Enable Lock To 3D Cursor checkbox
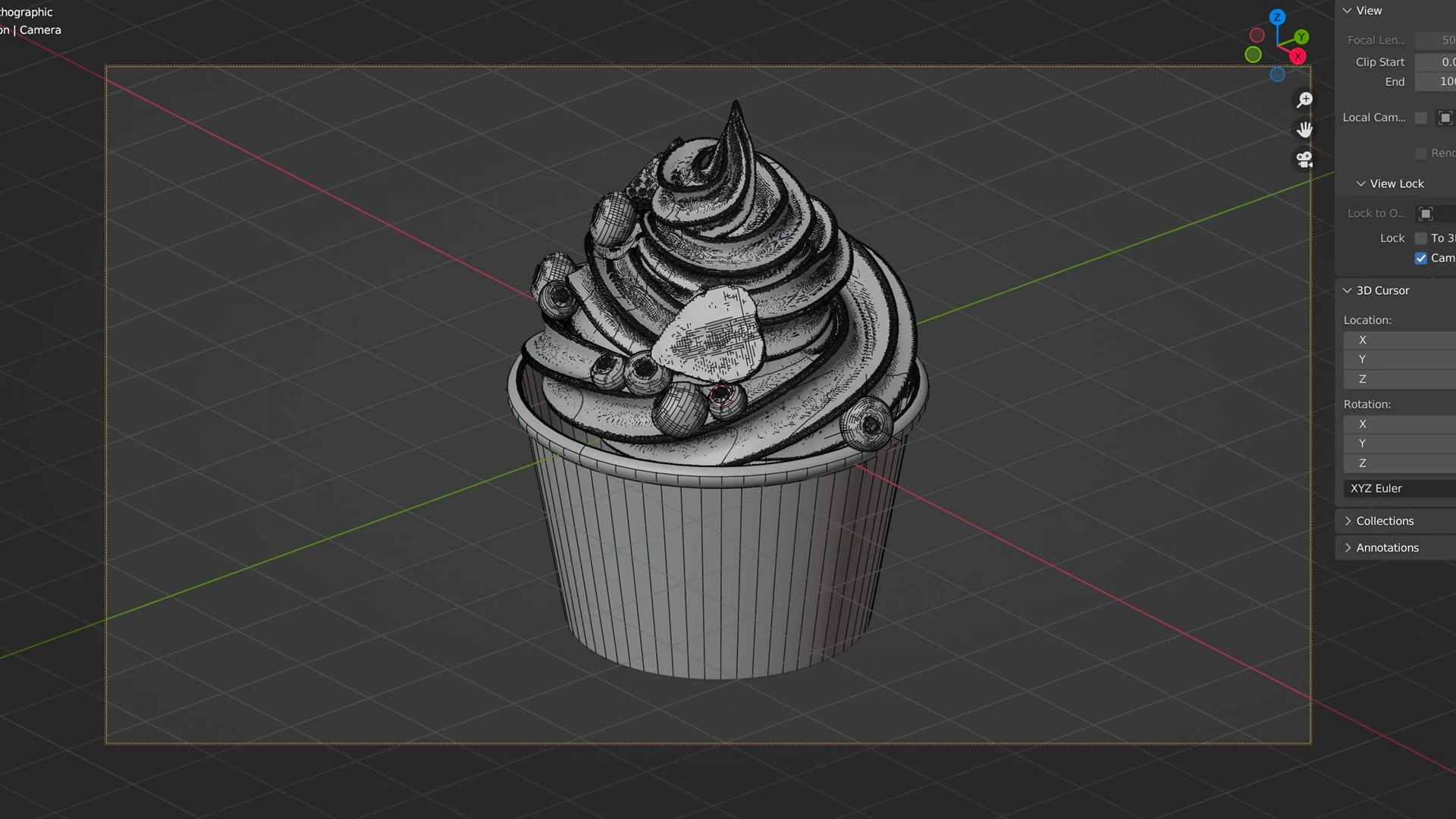Image resolution: width=1456 pixels, height=819 pixels. (x=1421, y=238)
